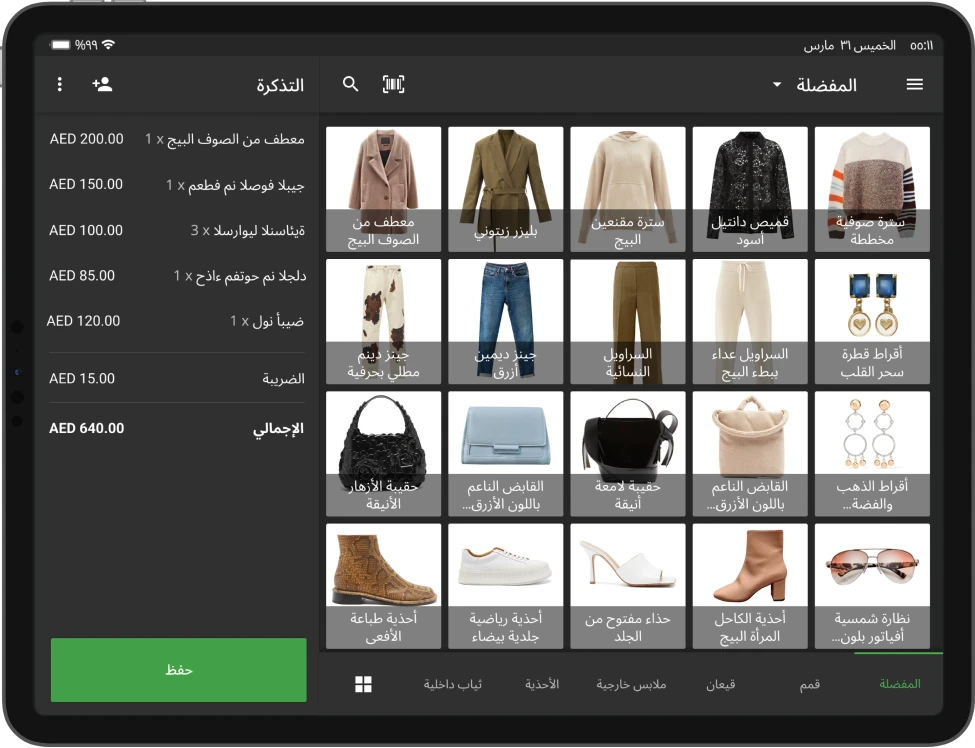Screen dimensions: 975x748
Task: Expand the المفضلة category dropdown arrow
Action: (x=775, y=85)
